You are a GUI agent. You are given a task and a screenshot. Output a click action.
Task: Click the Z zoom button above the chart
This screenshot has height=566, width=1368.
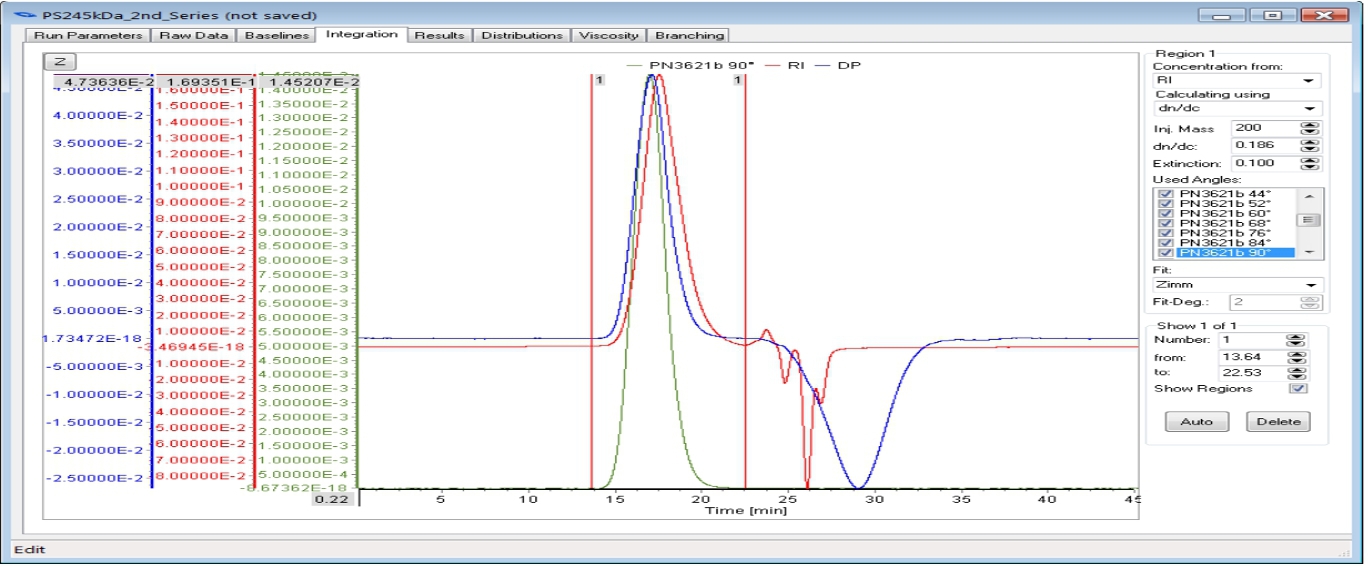pos(59,61)
